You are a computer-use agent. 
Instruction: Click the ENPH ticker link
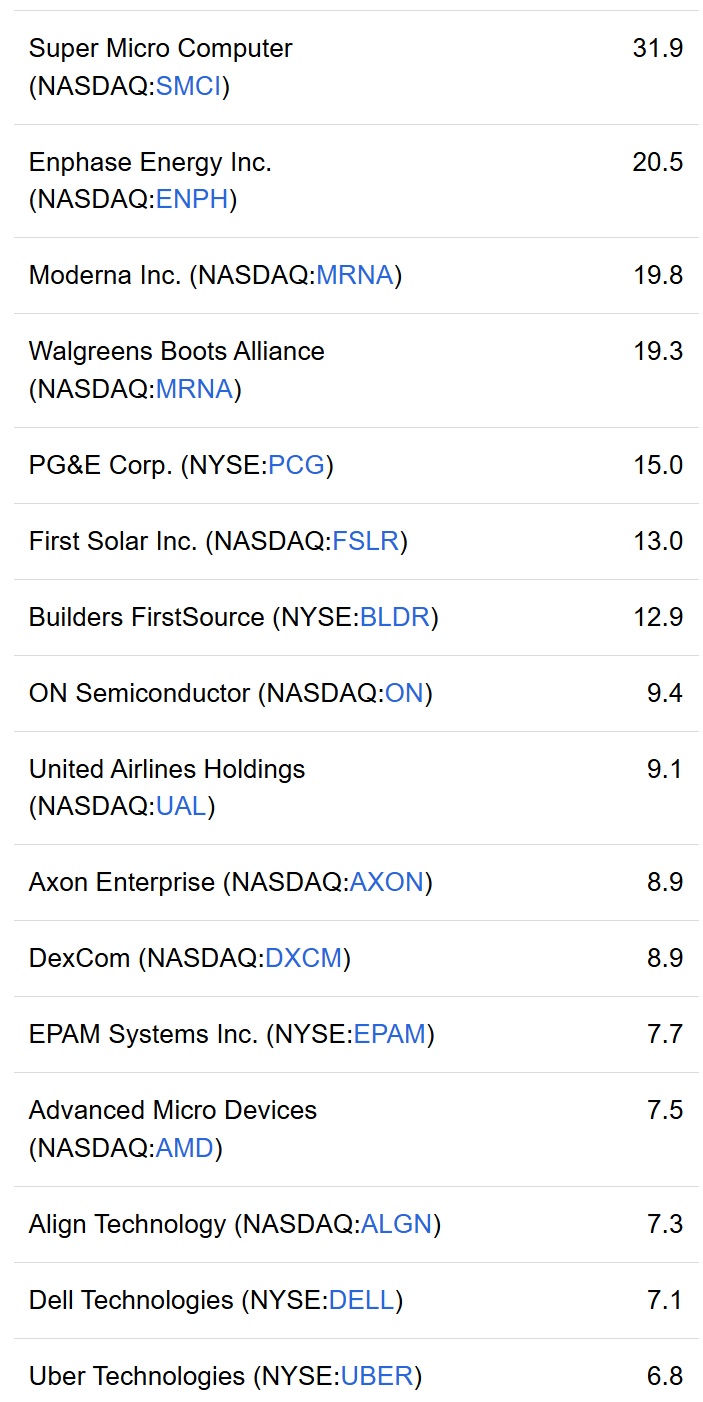[193, 200]
